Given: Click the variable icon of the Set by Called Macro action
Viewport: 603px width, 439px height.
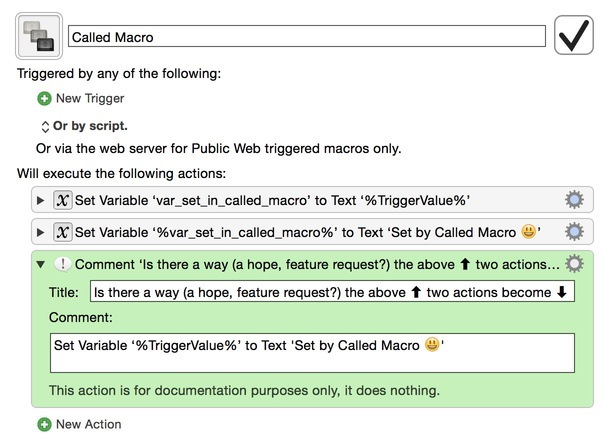Looking at the screenshot, I should pos(63,232).
